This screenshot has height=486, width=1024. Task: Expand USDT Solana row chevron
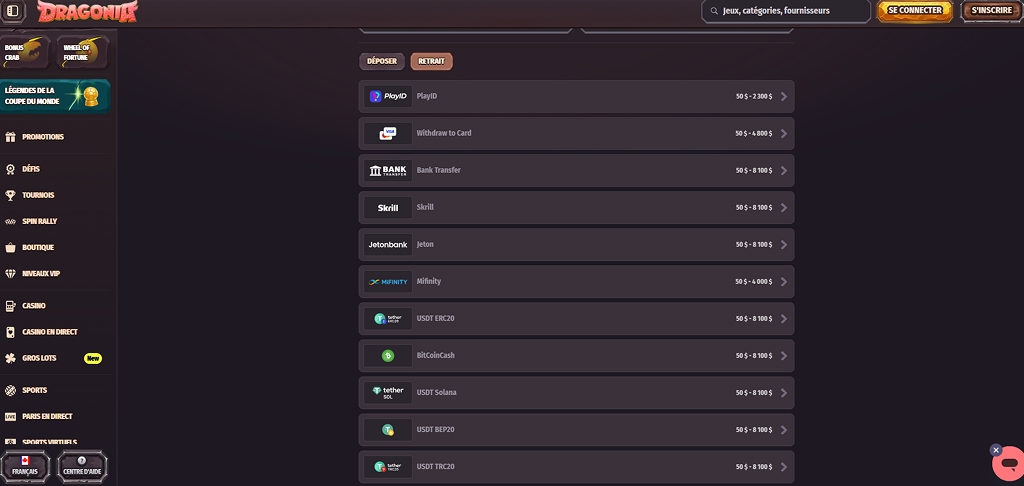click(784, 393)
